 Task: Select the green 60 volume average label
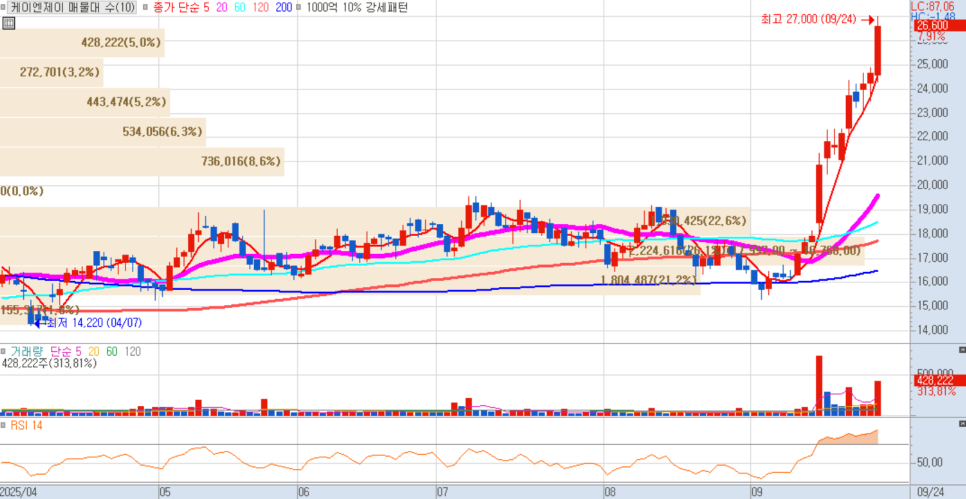[112, 352]
